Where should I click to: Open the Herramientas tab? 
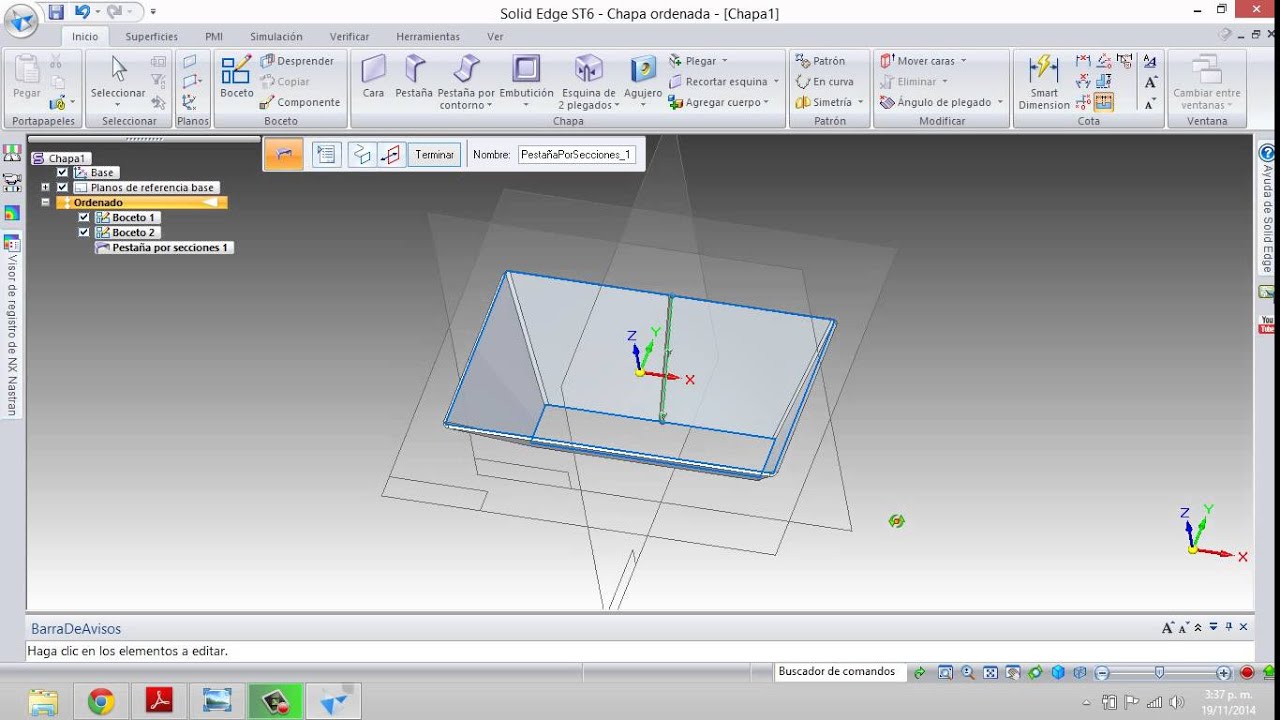[428, 37]
